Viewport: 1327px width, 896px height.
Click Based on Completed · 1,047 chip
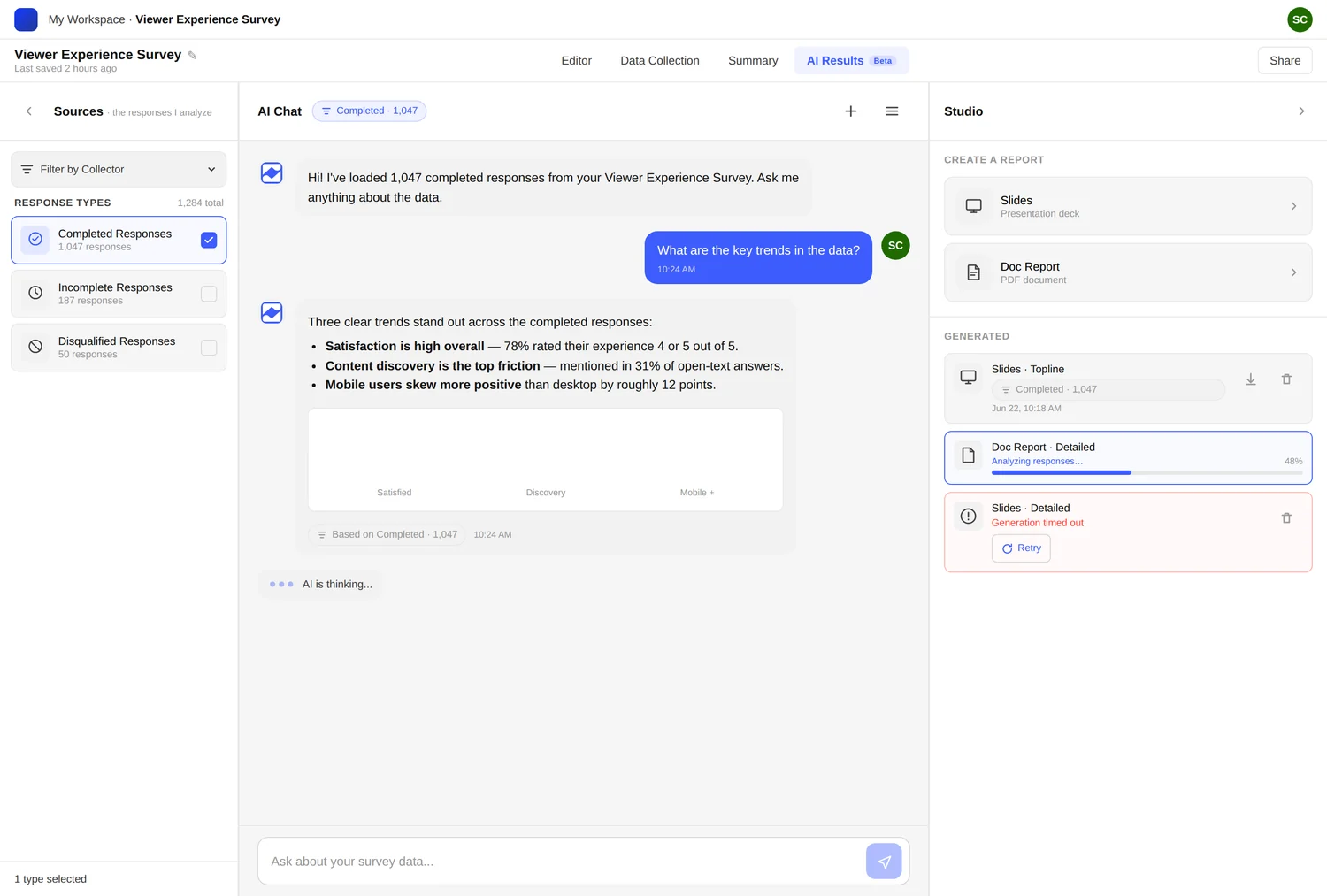[387, 534]
